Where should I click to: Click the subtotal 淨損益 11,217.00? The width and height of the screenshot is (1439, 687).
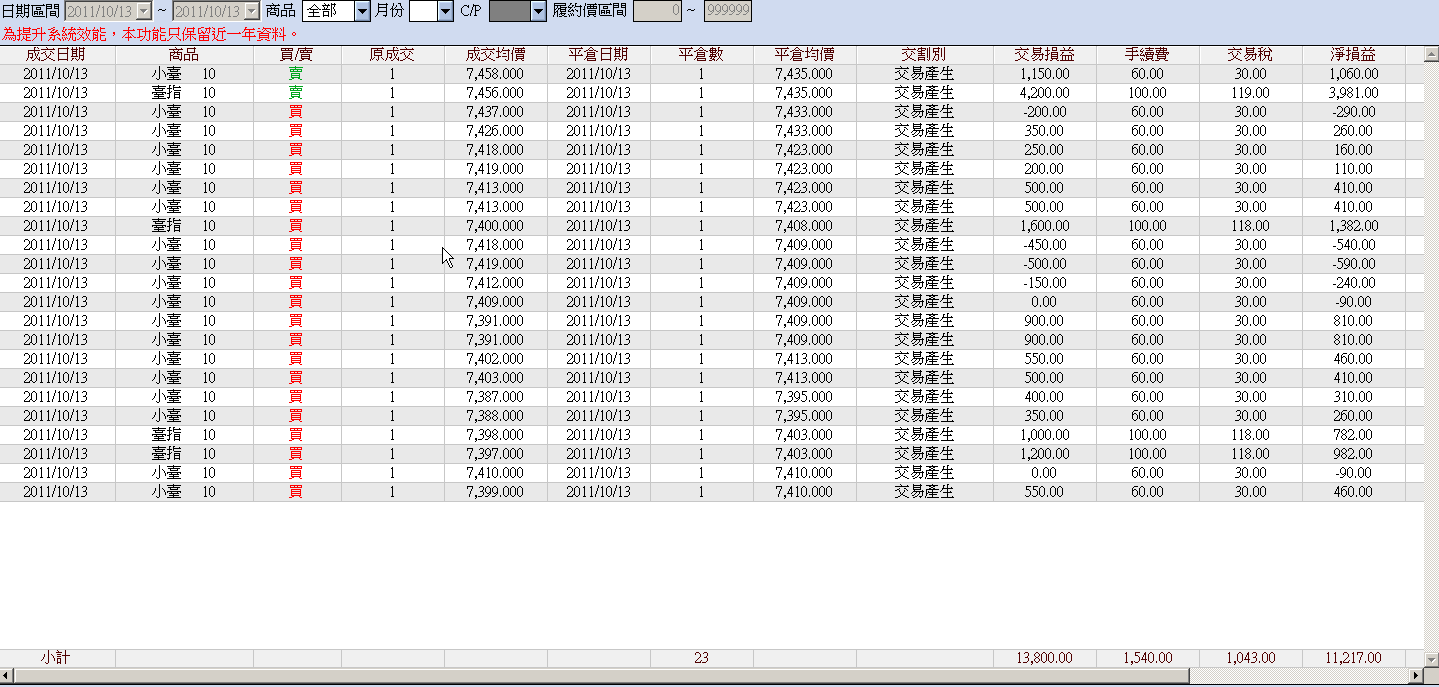tap(1354, 658)
